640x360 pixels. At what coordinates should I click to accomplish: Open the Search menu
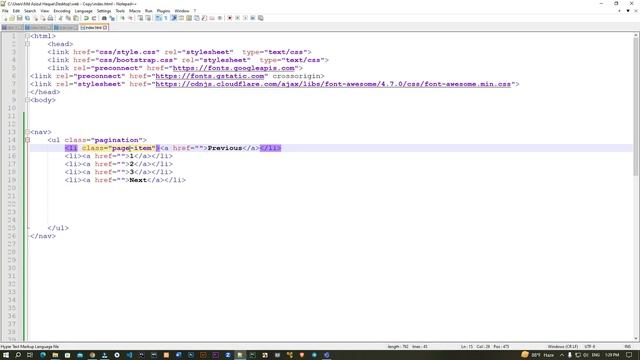(30, 11)
